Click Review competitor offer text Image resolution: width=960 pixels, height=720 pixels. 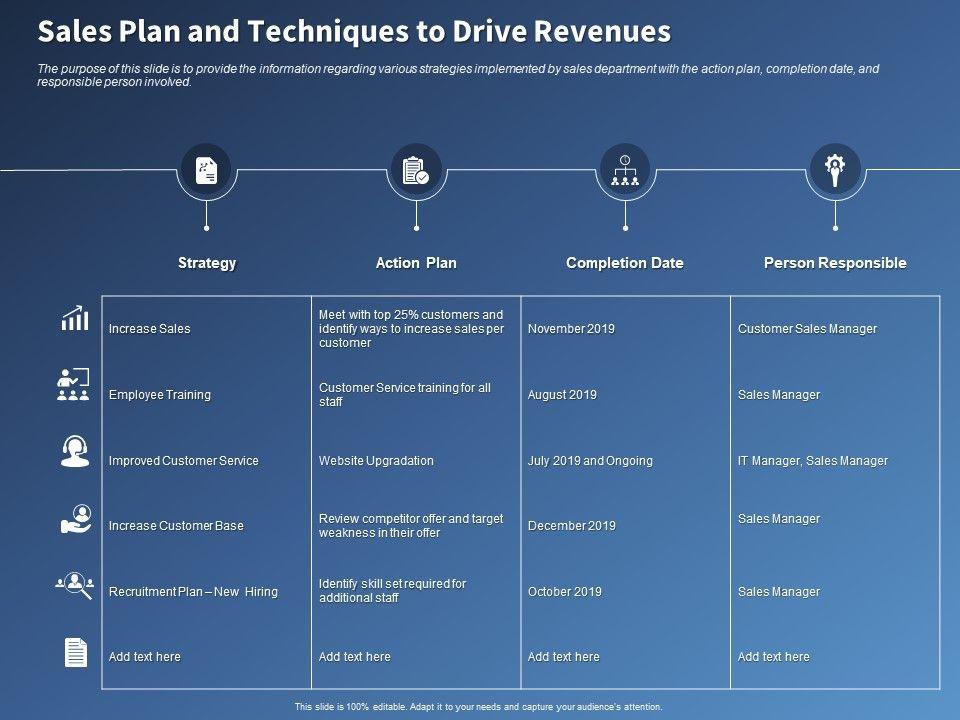[x=411, y=525]
